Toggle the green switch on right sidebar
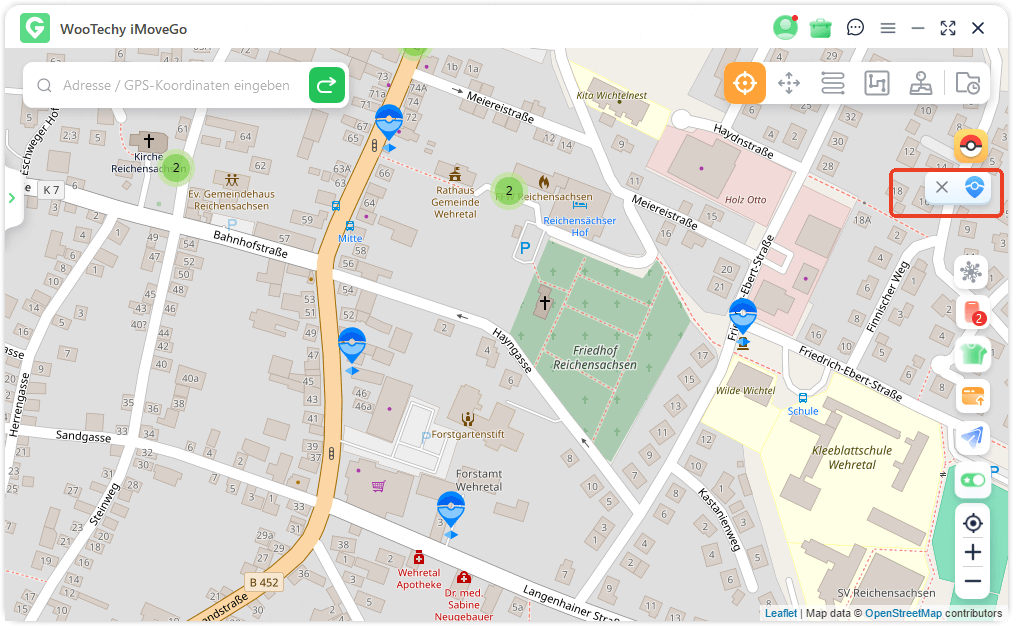Viewport: 1013px width, 626px height. click(971, 480)
